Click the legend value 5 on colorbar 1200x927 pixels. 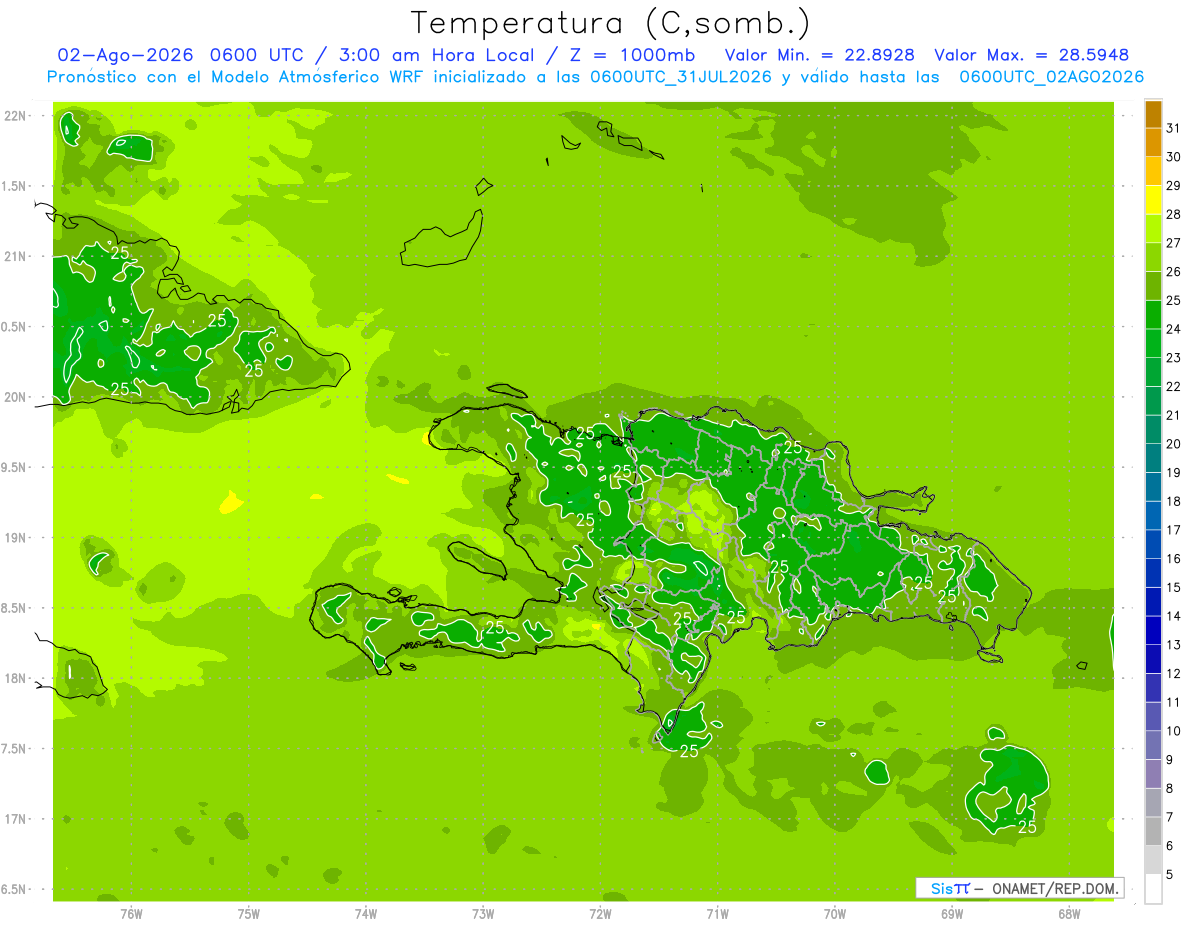1170,874
